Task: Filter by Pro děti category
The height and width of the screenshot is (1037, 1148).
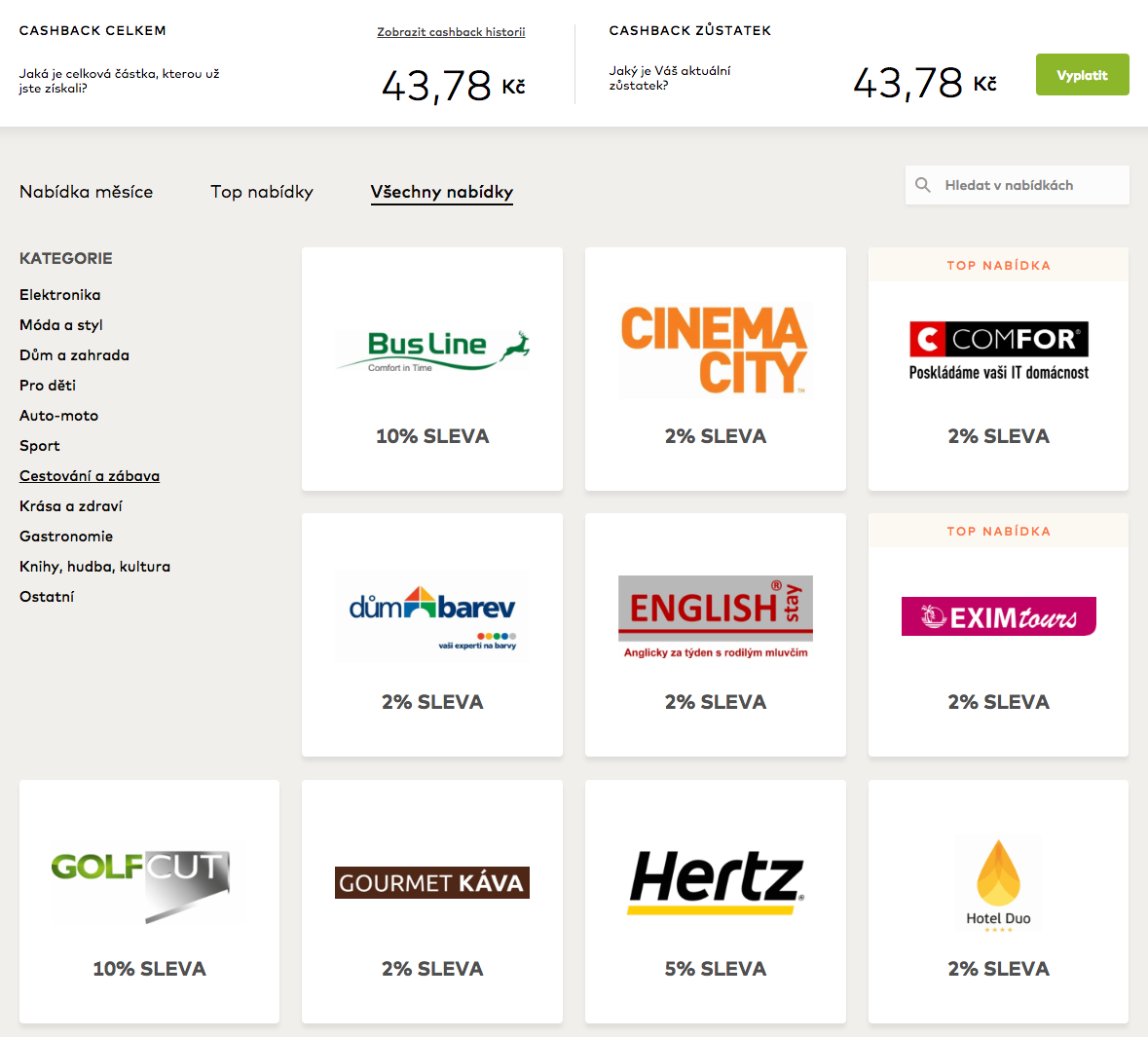Action: click(48, 386)
